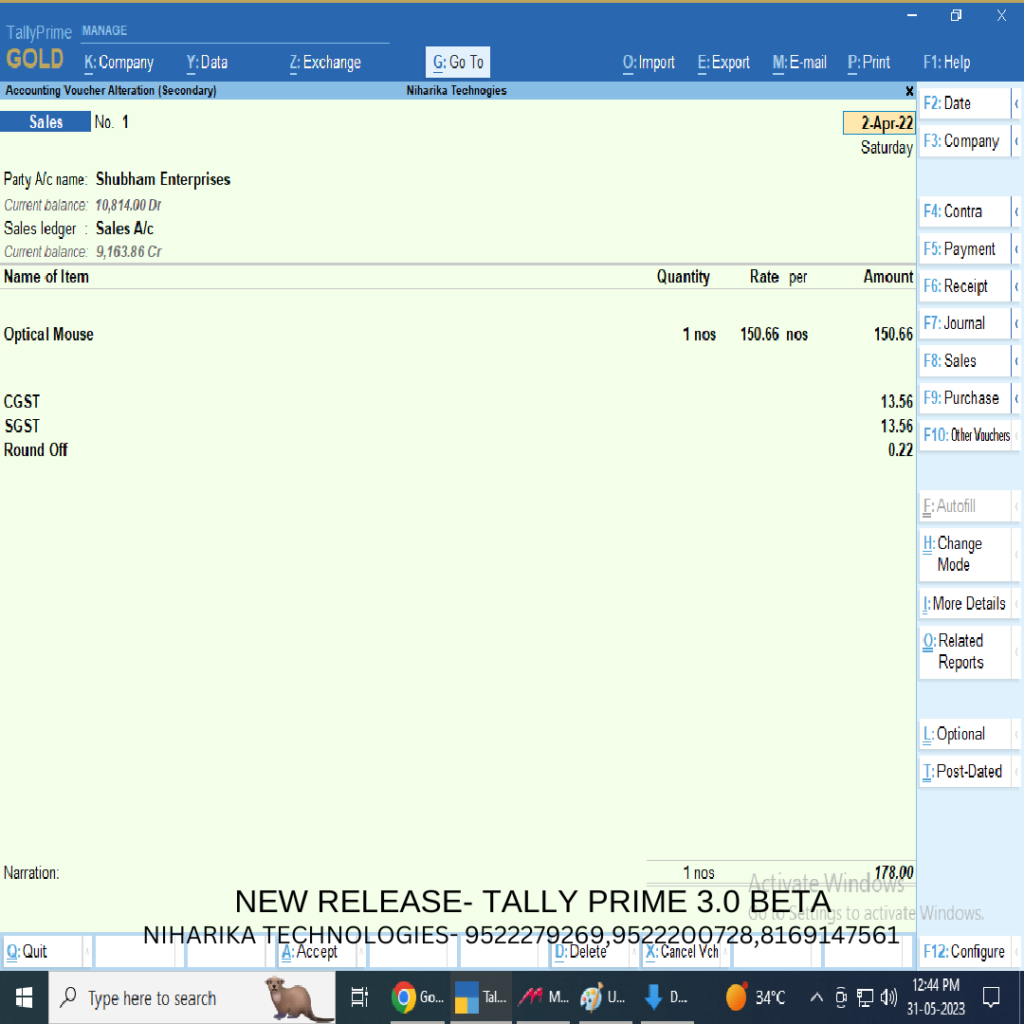The height and width of the screenshot is (1024, 1024).
Task: Open the Y: Data menu
Action: click(207, 63)
